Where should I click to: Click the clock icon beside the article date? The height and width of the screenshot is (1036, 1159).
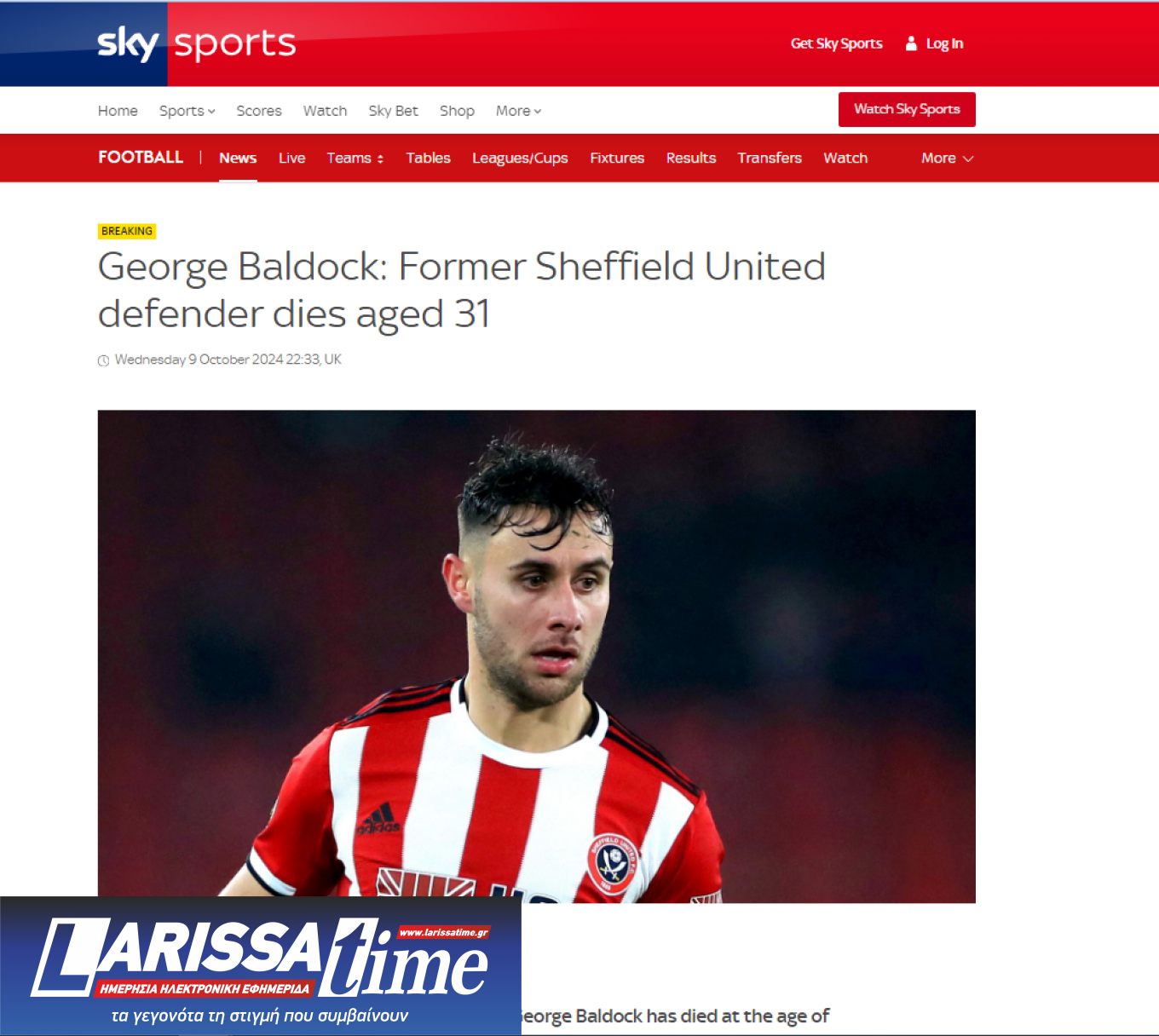(104, 360)
